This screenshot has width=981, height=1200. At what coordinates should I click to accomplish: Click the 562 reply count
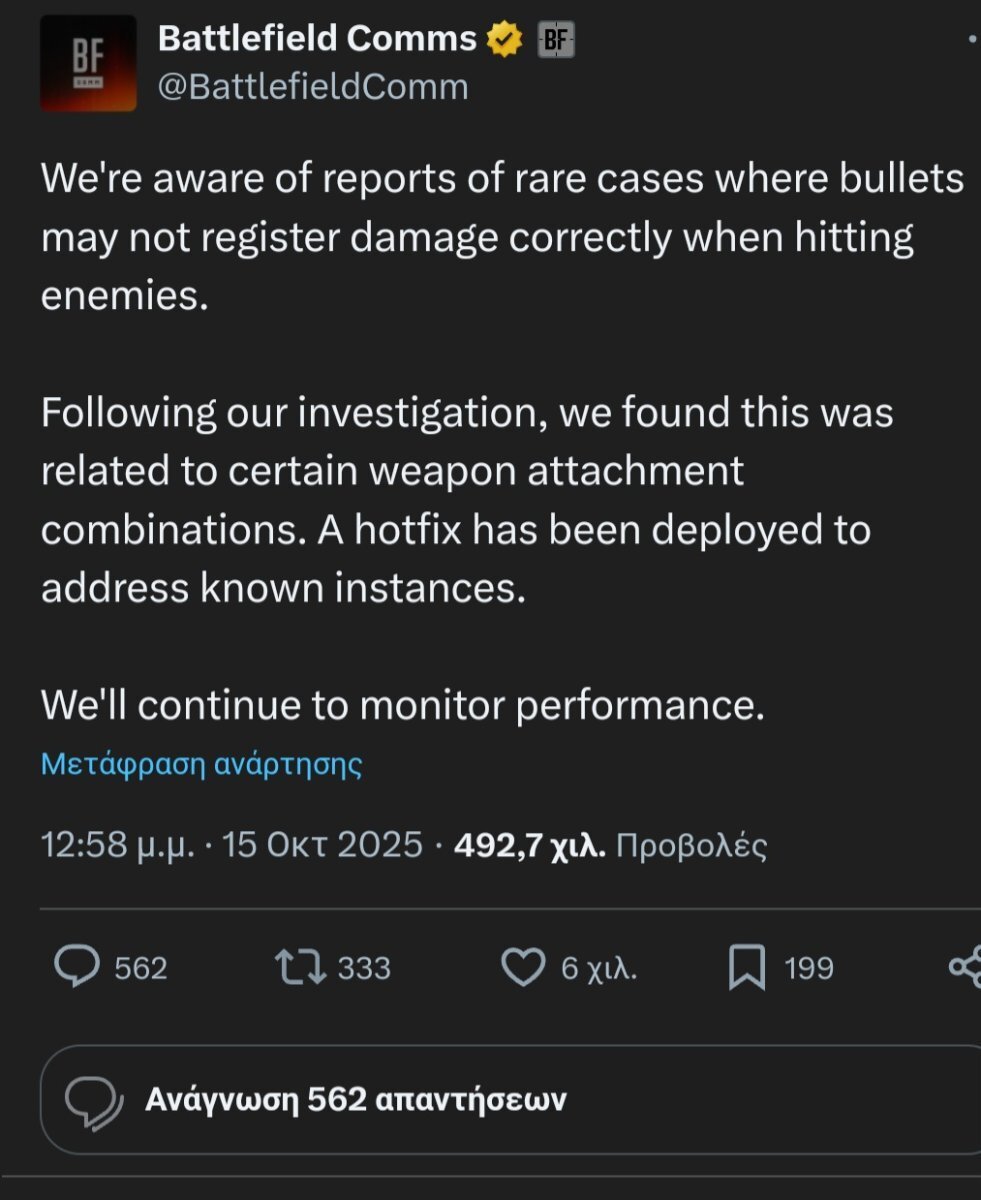click(141, 968)
